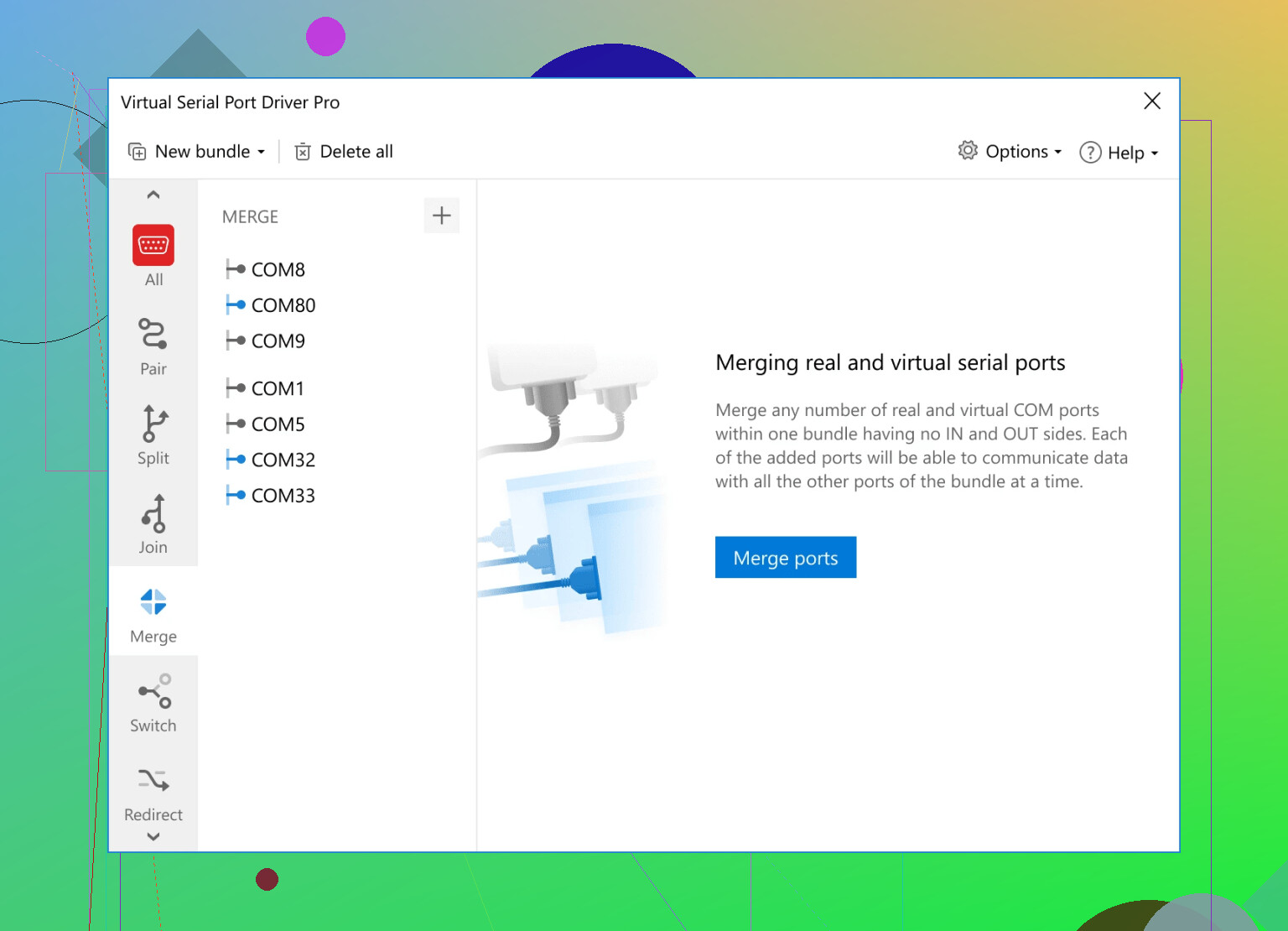Select COM80 in merge list
The image size is (1288, 931).
tap(283, 305)
